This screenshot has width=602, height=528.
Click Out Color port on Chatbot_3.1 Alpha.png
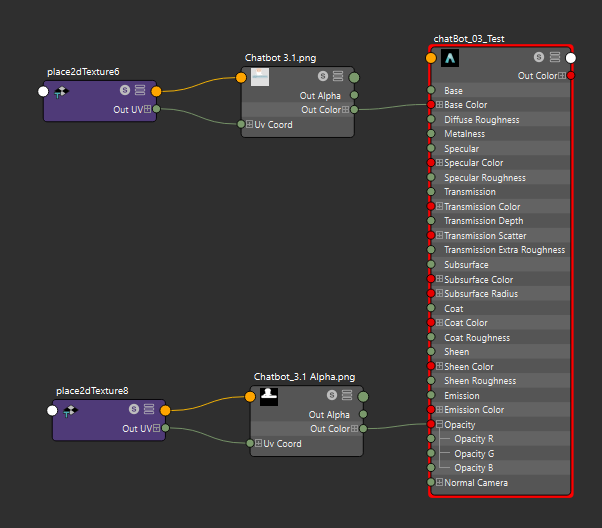click(363, 428)
